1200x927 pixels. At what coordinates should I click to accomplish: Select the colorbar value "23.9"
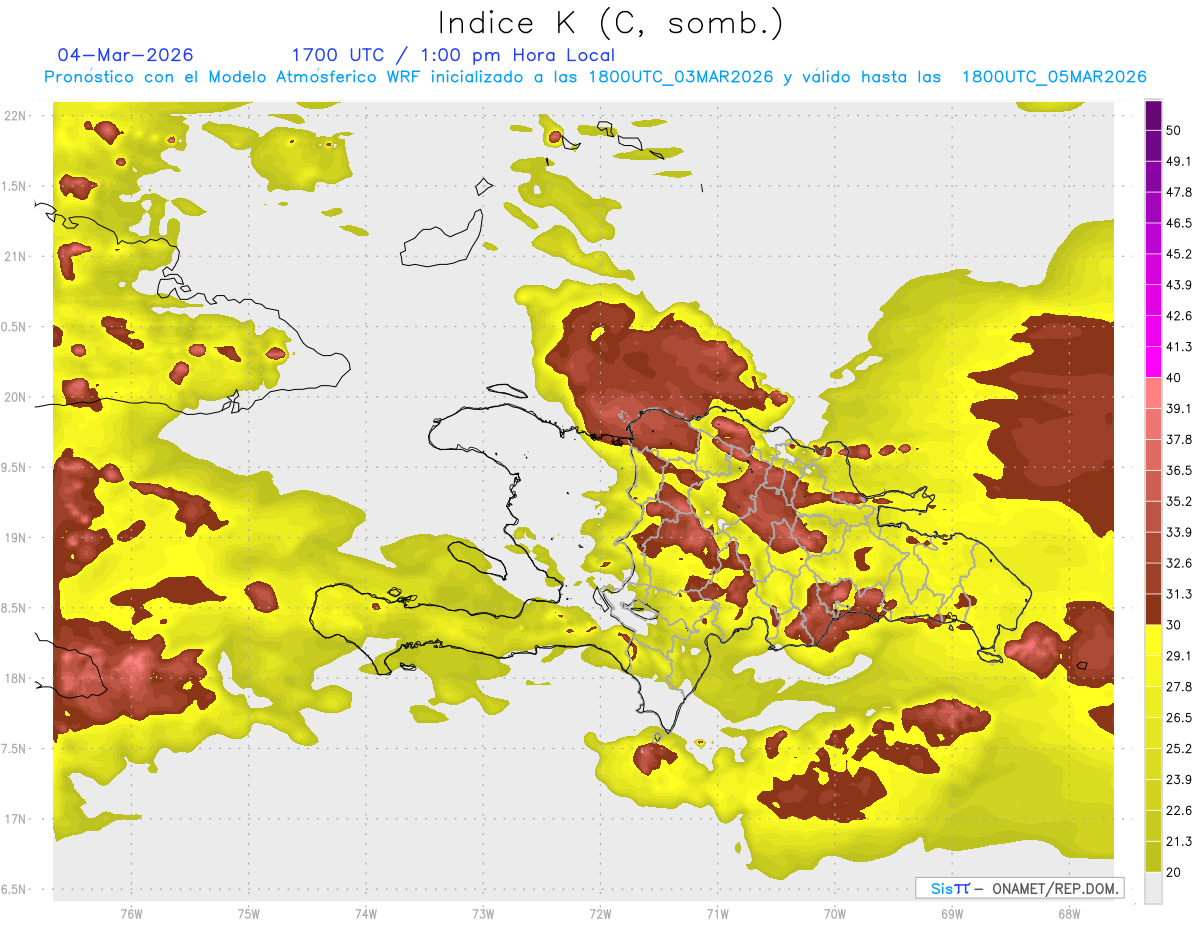[x=1179, y=780]
